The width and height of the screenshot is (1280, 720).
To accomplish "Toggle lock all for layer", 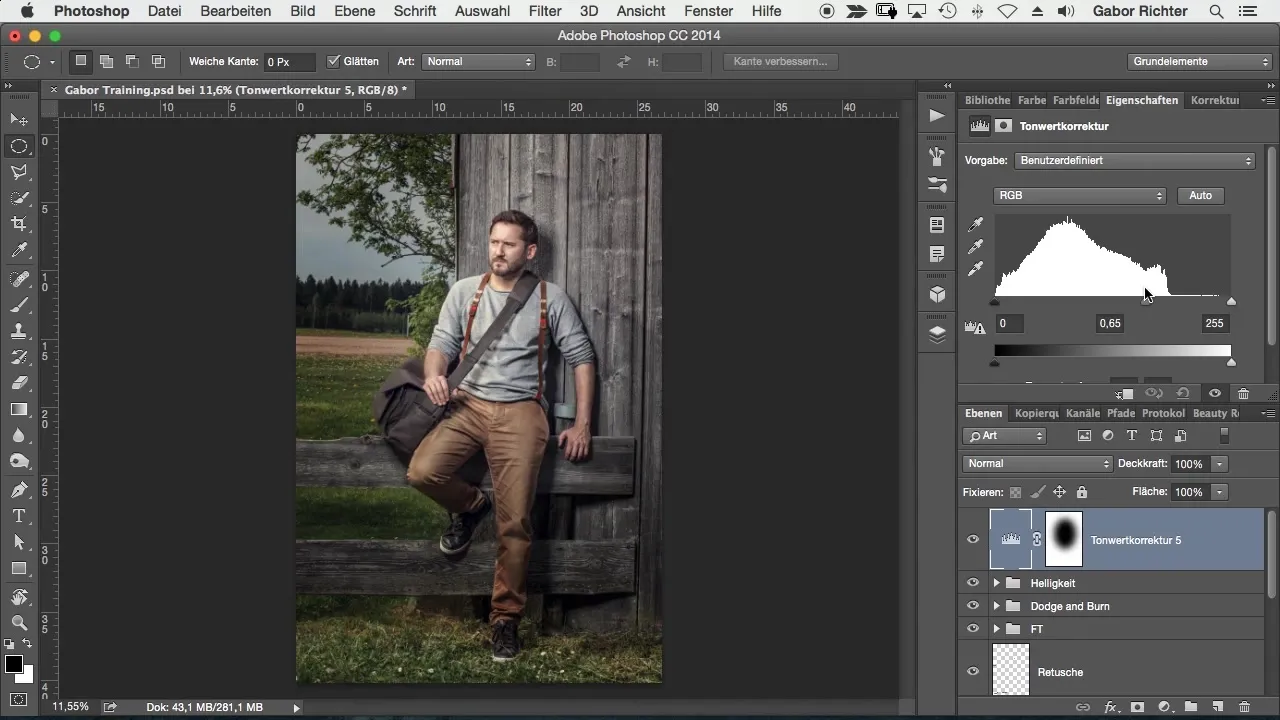I will (x=1082, y=492).
